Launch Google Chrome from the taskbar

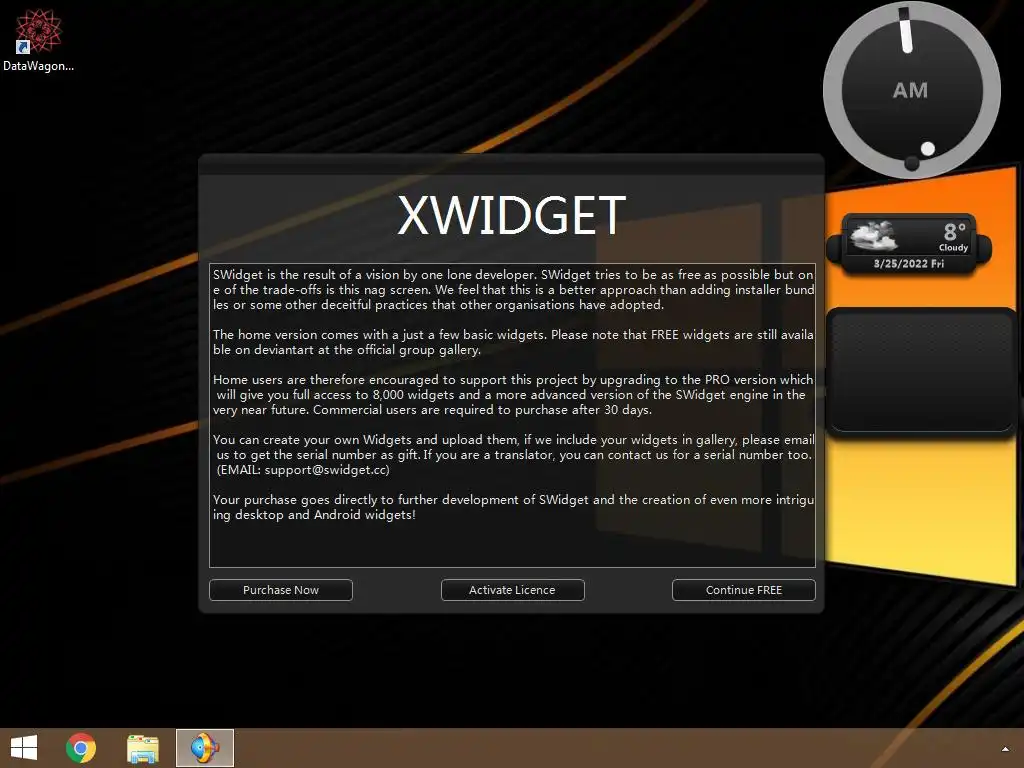[81, 748]
